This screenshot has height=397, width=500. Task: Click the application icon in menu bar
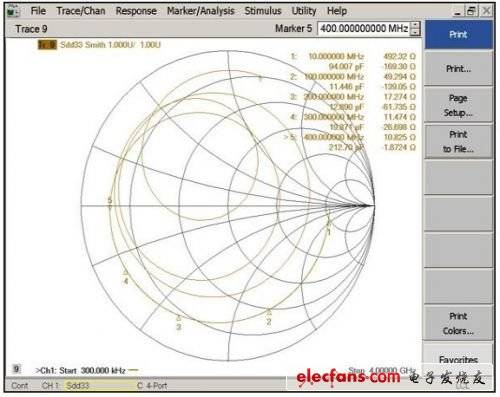(13, 11)
